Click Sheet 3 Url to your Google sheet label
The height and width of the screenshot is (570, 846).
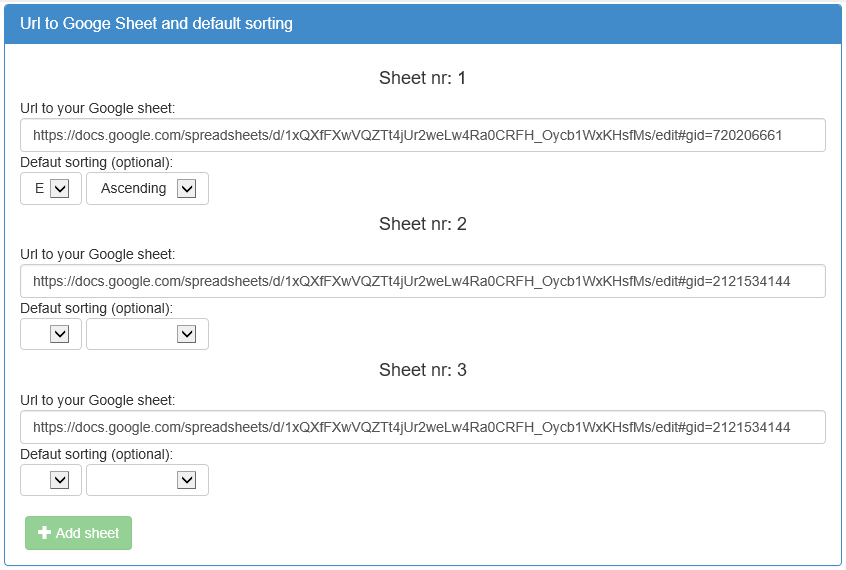tap(97, 400)
